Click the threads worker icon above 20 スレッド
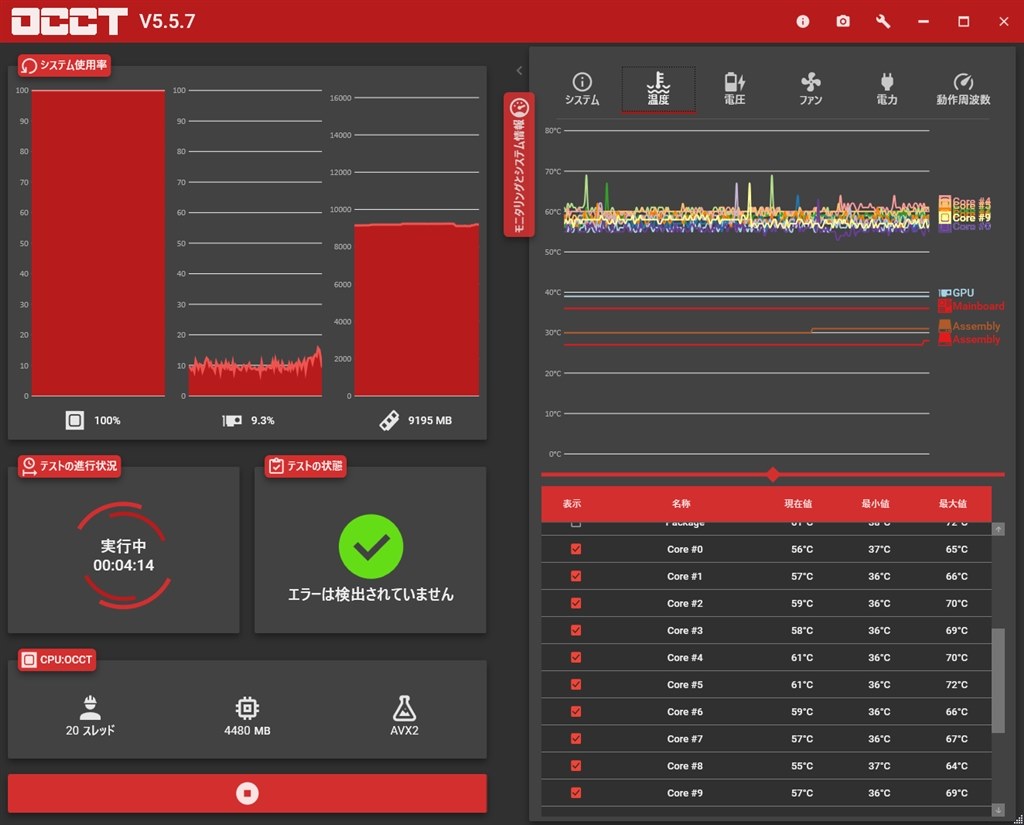 (x=90, y=708)
